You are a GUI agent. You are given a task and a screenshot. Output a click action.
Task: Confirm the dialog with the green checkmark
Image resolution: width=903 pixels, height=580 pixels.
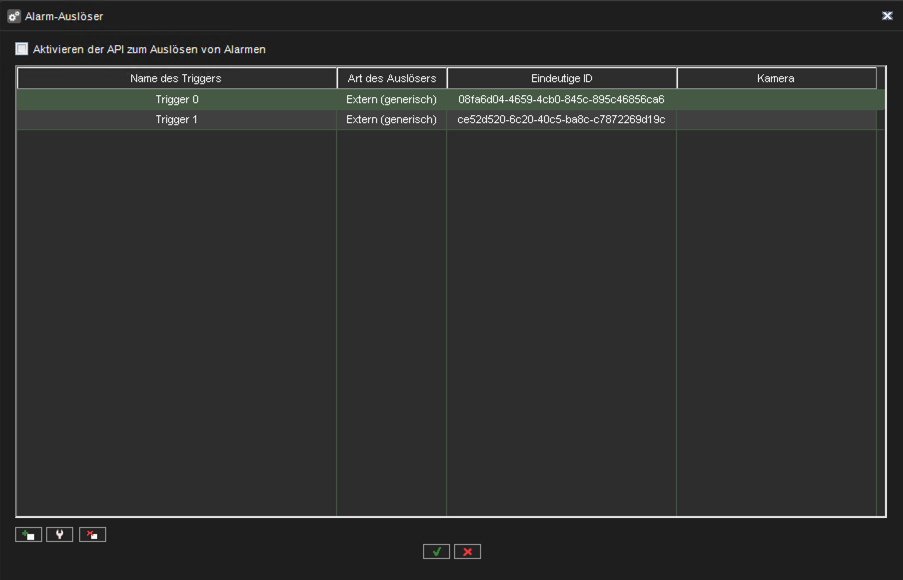point(435,551)
